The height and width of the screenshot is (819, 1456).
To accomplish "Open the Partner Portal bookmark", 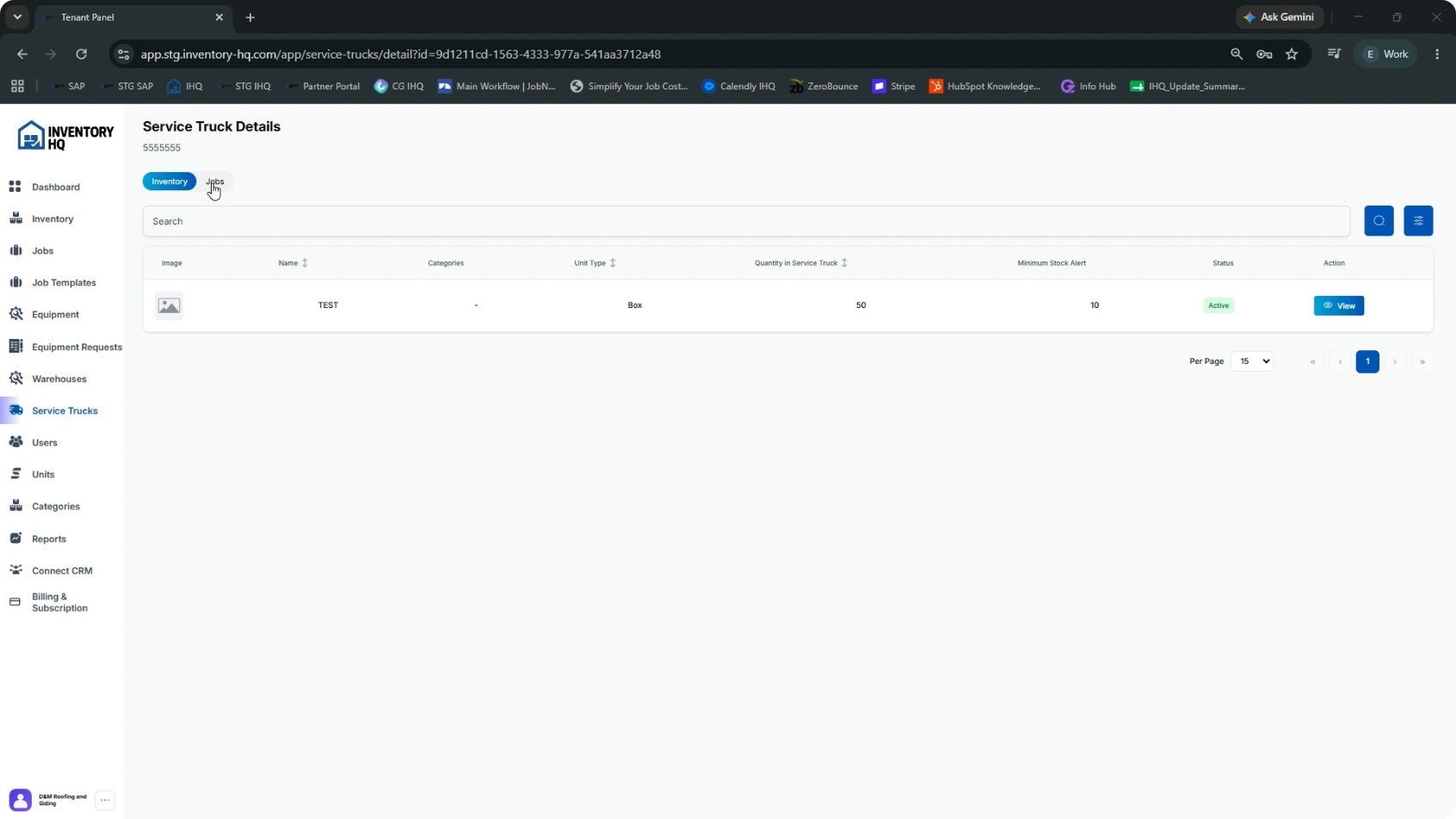I will [x=323, y=86].
